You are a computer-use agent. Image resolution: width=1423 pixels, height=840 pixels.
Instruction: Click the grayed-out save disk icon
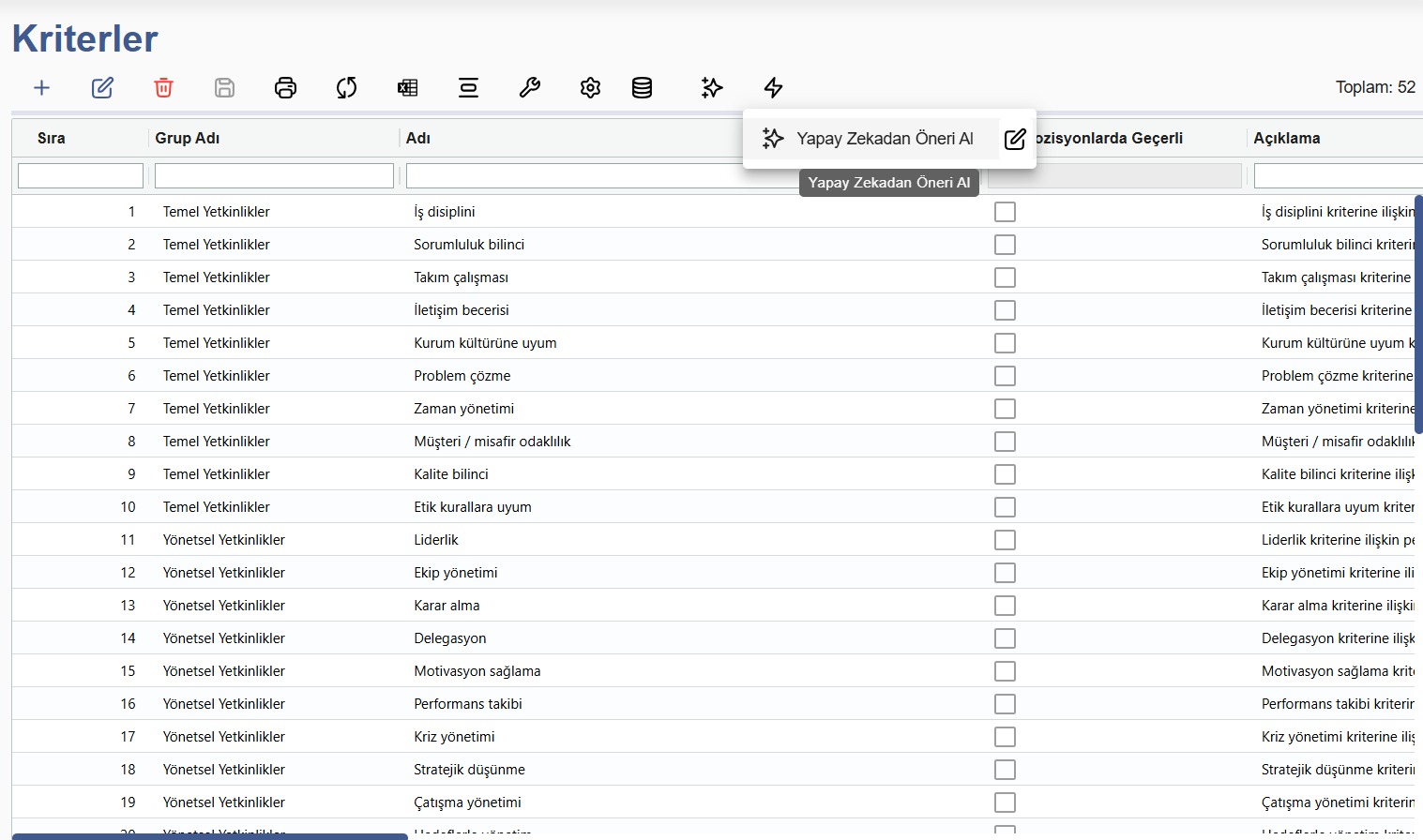click(224, 88)
